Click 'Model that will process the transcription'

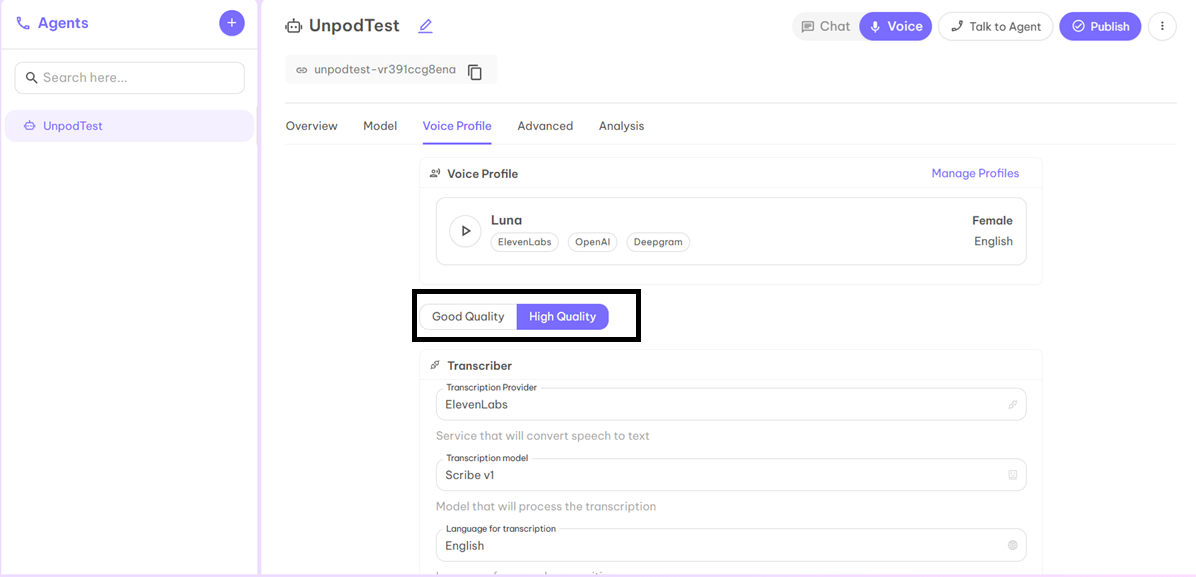click(545, 506)
